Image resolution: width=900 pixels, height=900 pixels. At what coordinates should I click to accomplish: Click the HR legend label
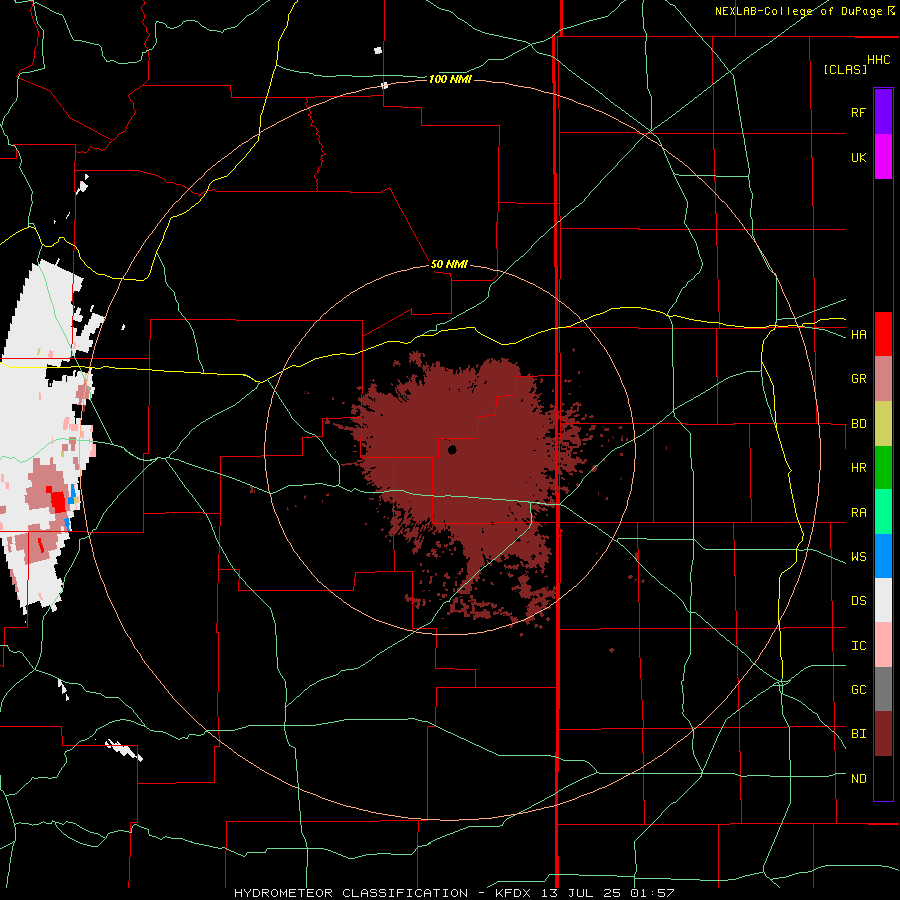pyautogui.click(x=858, y=468)
